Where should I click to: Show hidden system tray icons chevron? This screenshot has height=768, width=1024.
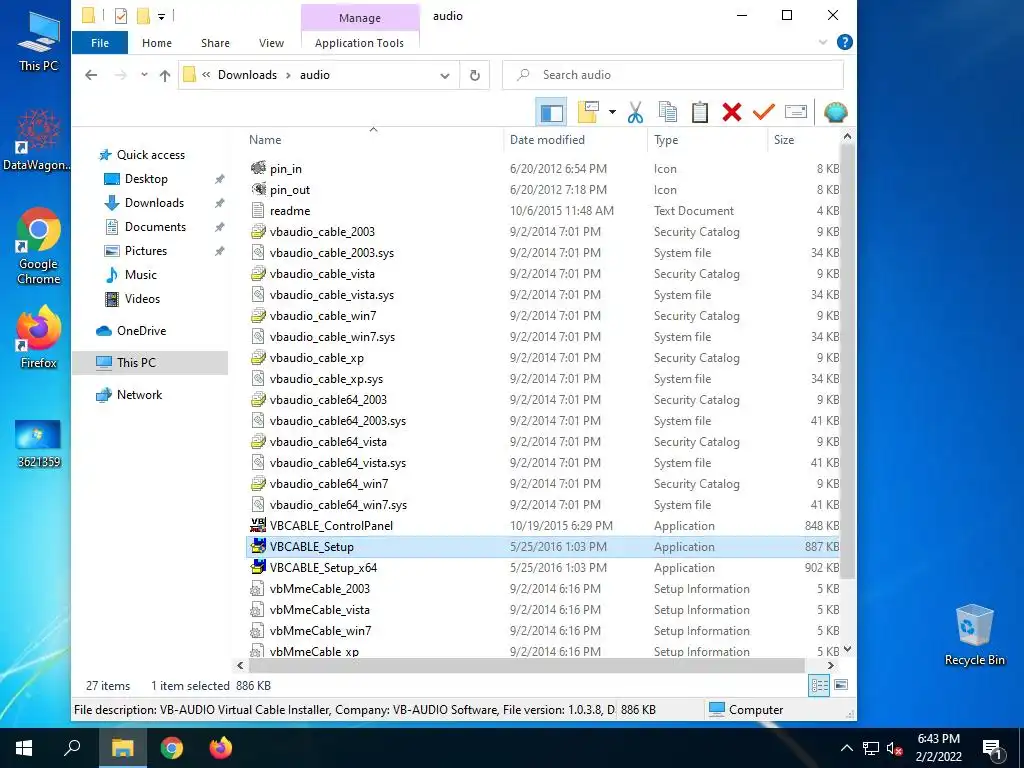(846, 748)
